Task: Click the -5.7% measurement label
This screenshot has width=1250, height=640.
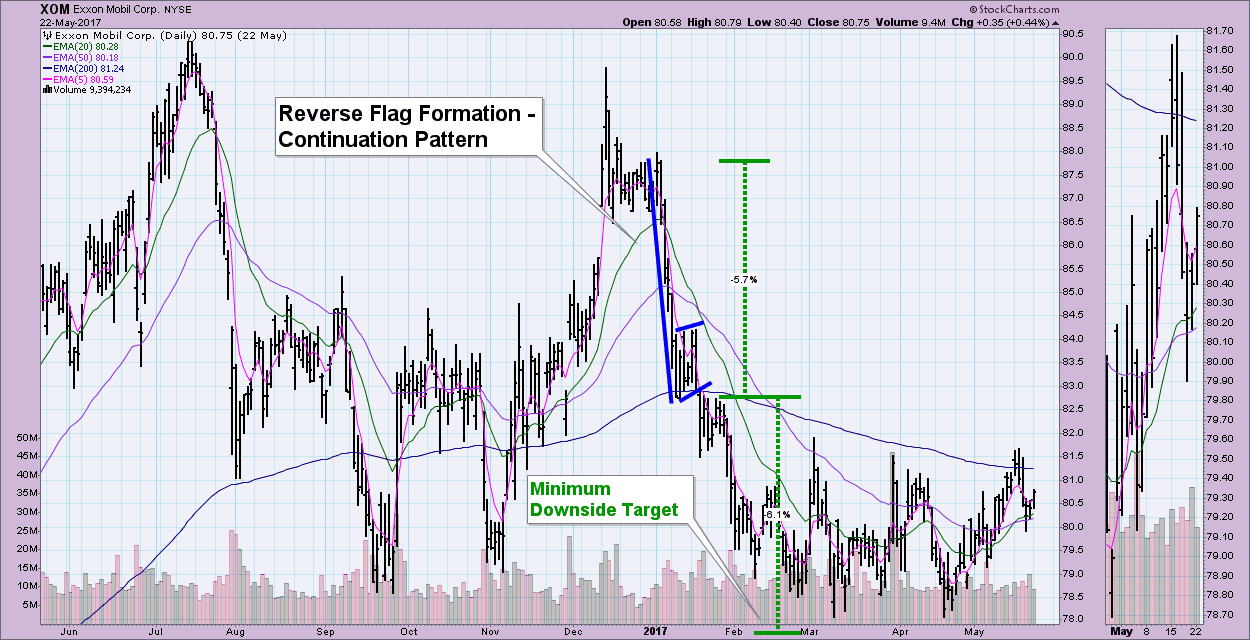Action: [743, 279]
